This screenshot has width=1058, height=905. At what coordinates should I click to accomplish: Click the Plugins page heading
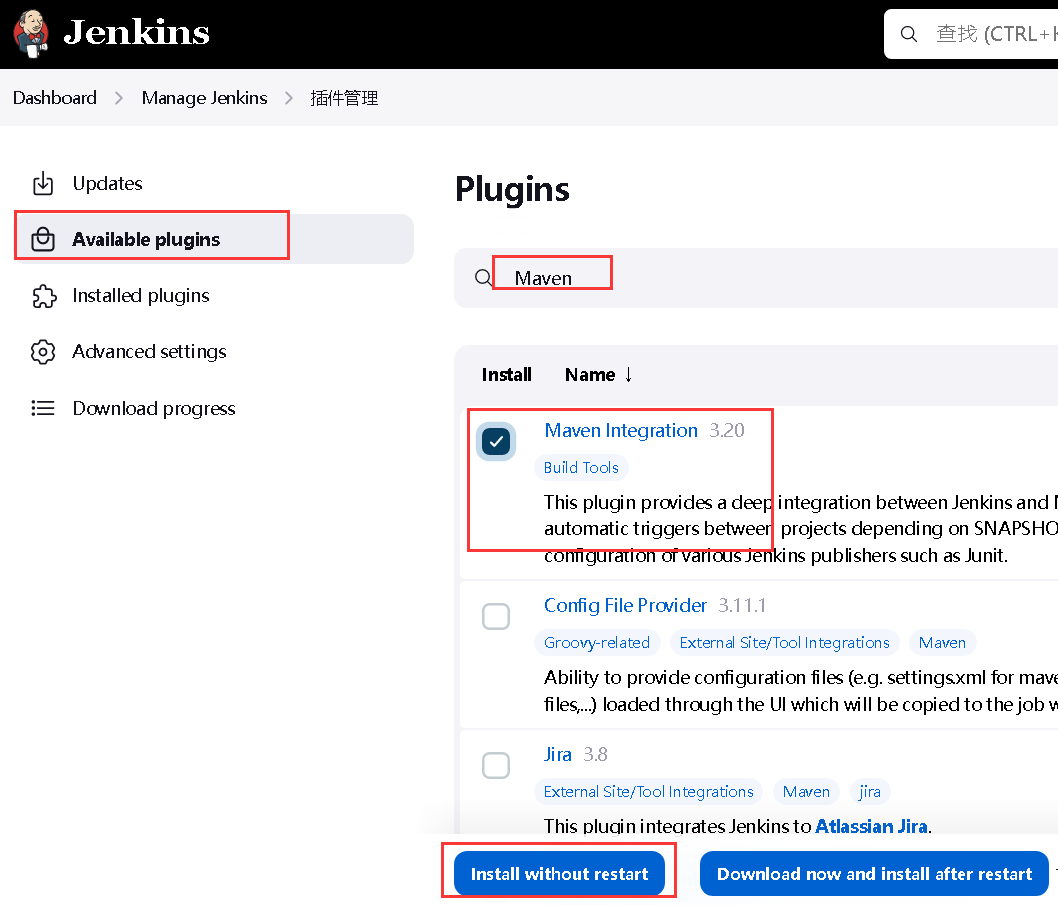512,190
